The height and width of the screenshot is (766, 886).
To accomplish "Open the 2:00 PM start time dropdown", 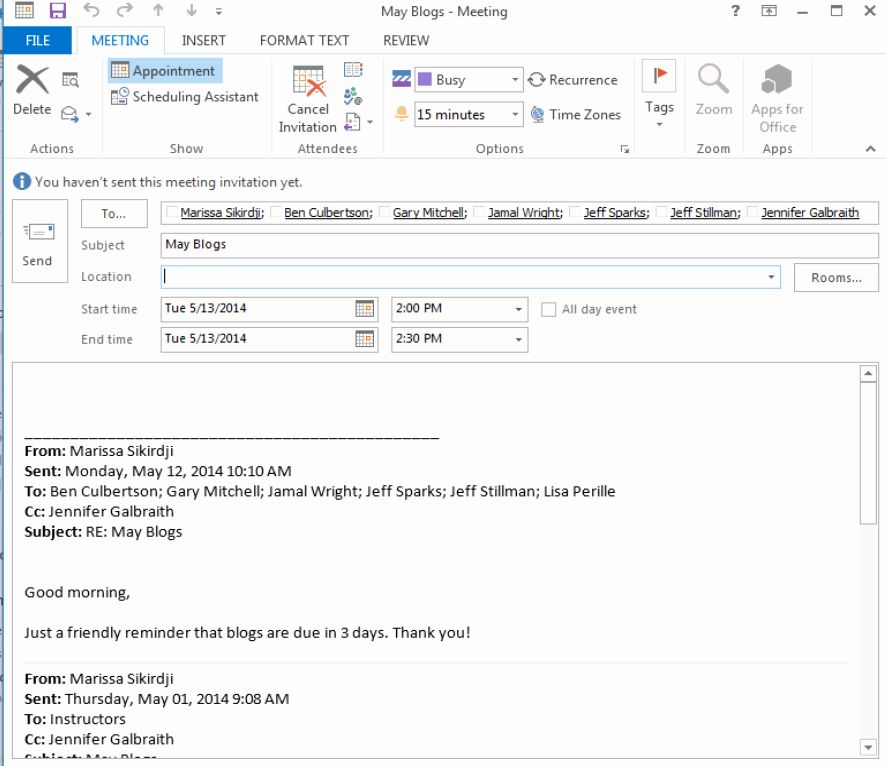I will (518, 309).
